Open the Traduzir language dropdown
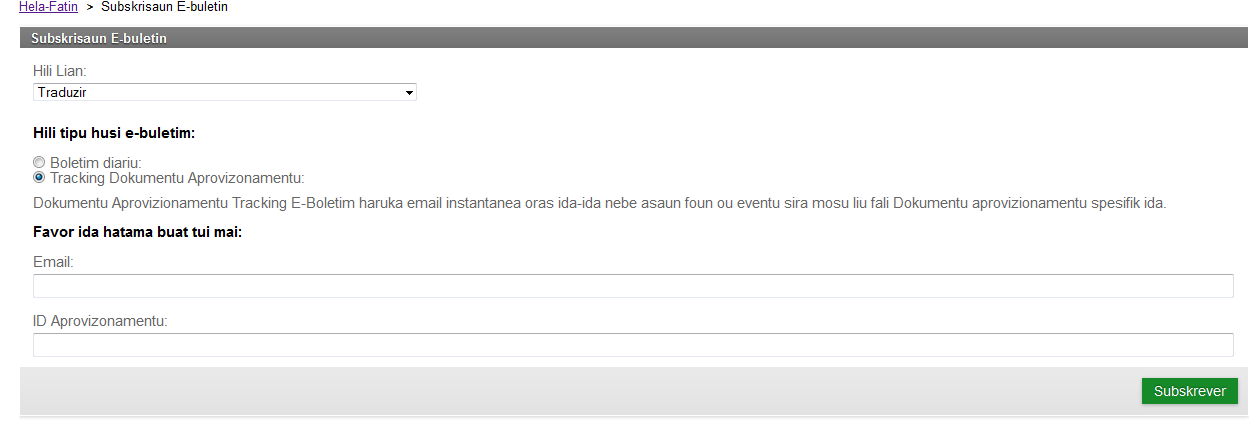 click(224, 92)
